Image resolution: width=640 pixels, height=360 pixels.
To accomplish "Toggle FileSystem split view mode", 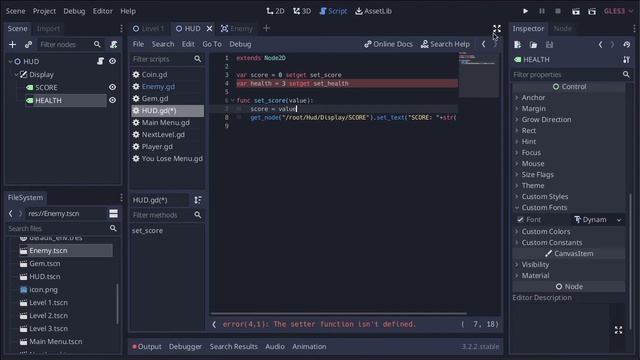I will coord(113,213).
